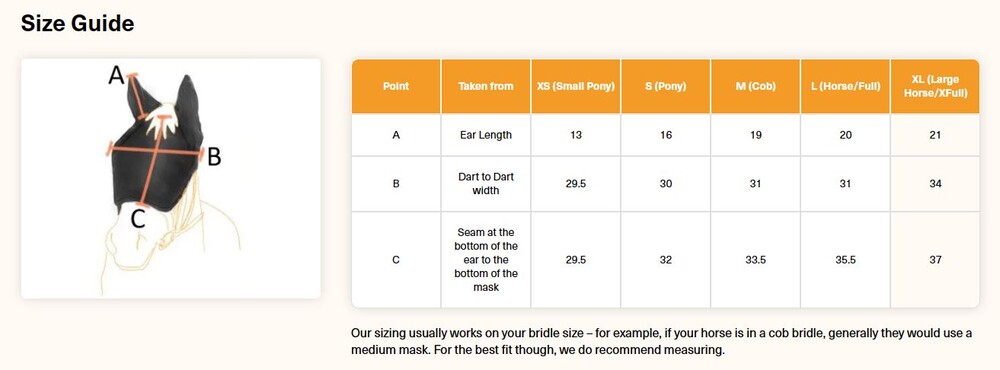Click the 'Dart to Dart width' cell
1000x370 pixels.
click(x=486, y=184)
